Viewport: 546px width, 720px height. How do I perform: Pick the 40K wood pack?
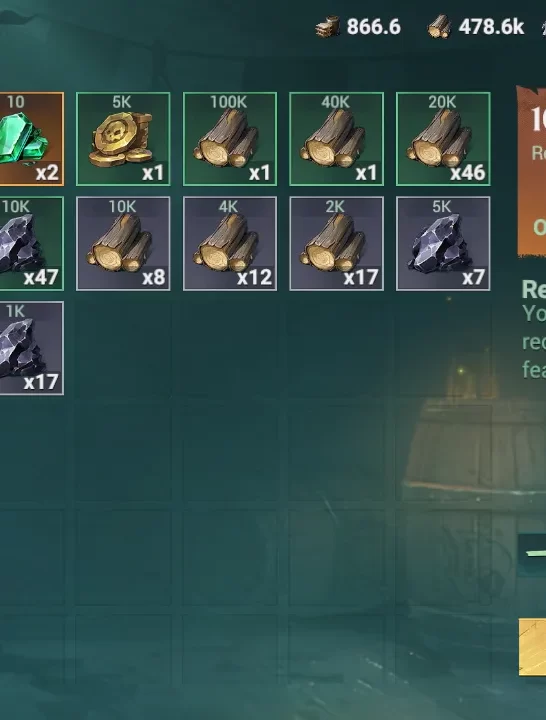(x=336, y=139)
